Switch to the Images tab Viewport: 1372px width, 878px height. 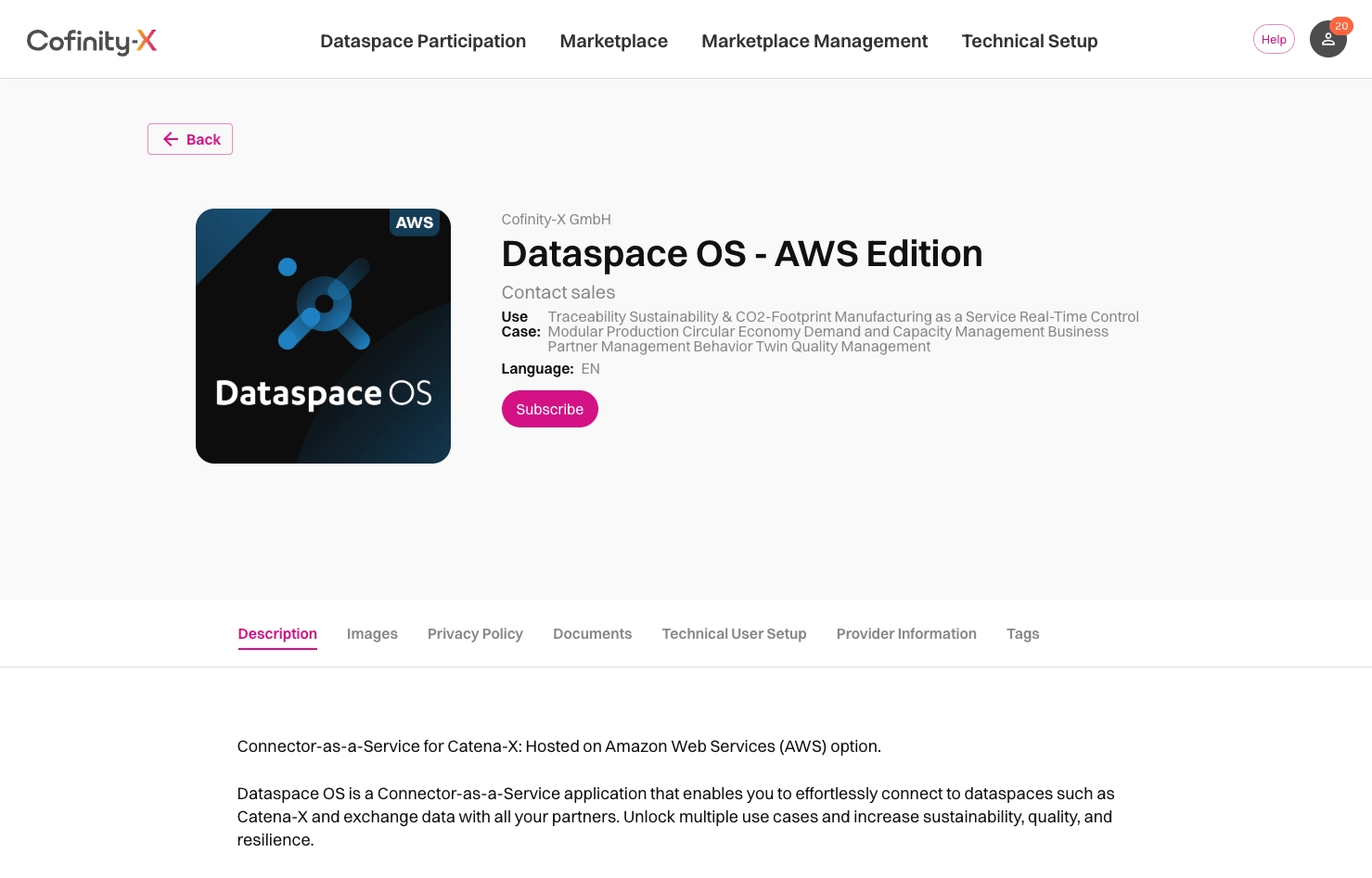click(372, 634)
